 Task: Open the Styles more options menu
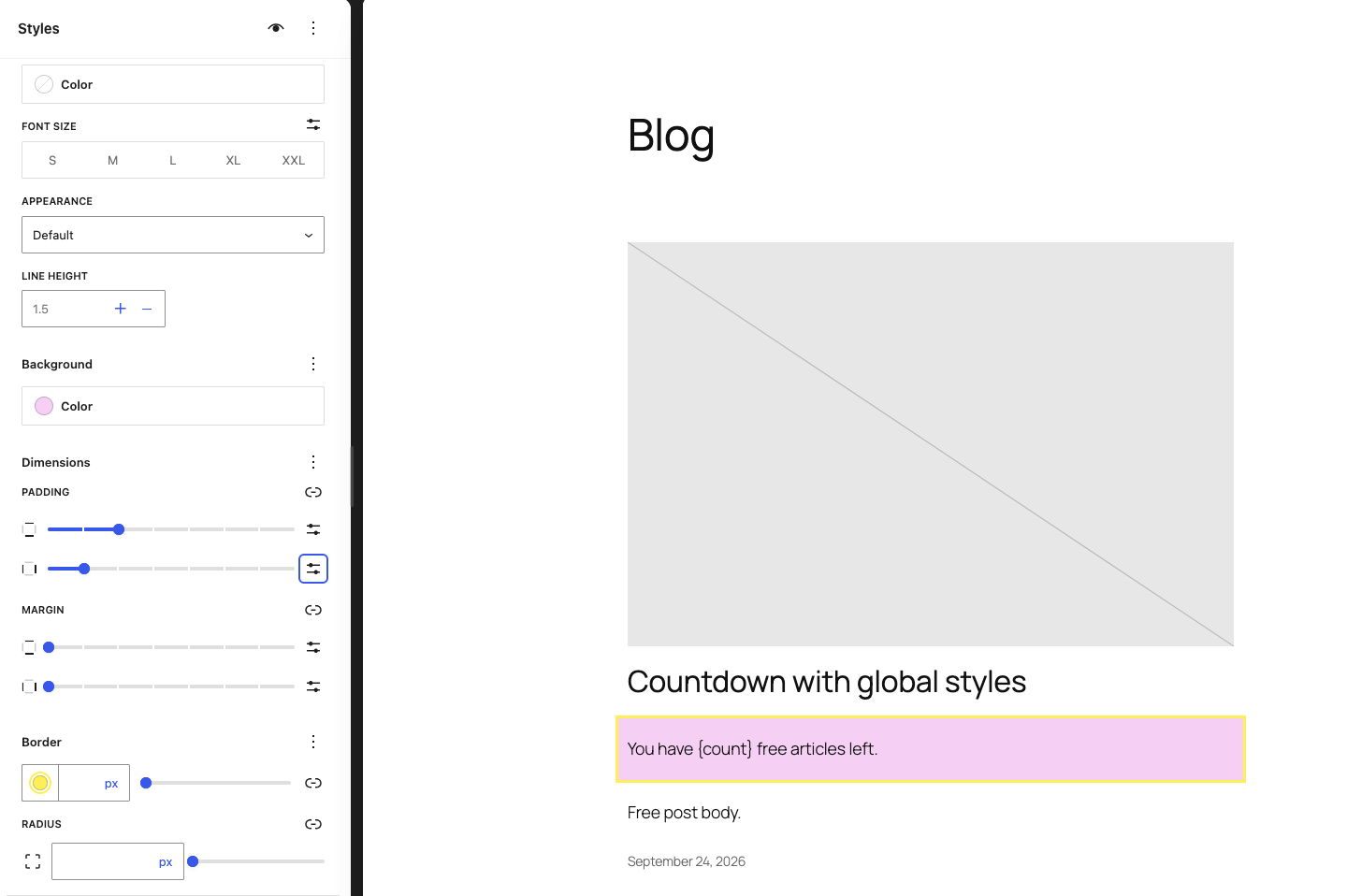pyautogui.click(x=313, y=28)
